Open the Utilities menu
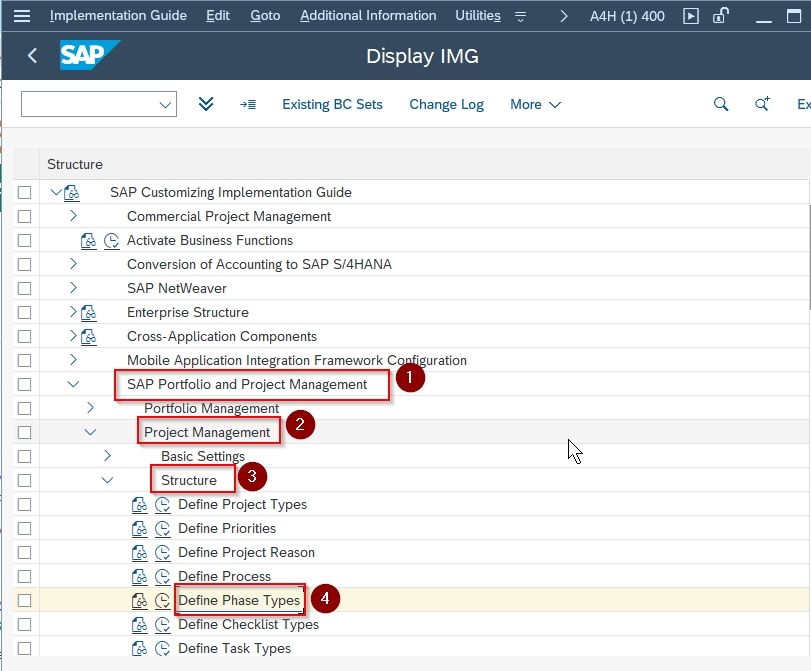The height and width of the screenshot is (671, 811). coord(478,16)
